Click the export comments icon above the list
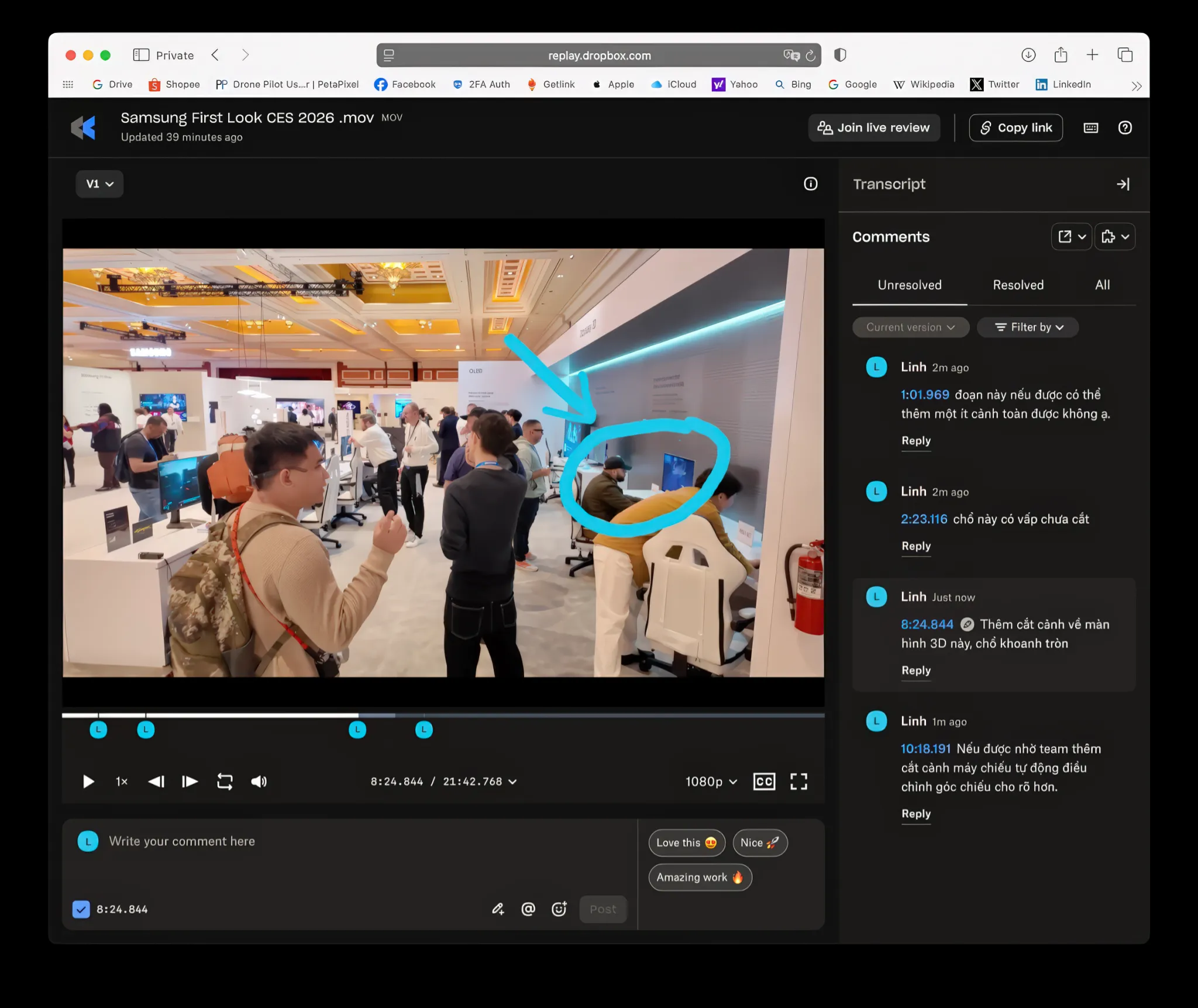 pos(1067,236)
